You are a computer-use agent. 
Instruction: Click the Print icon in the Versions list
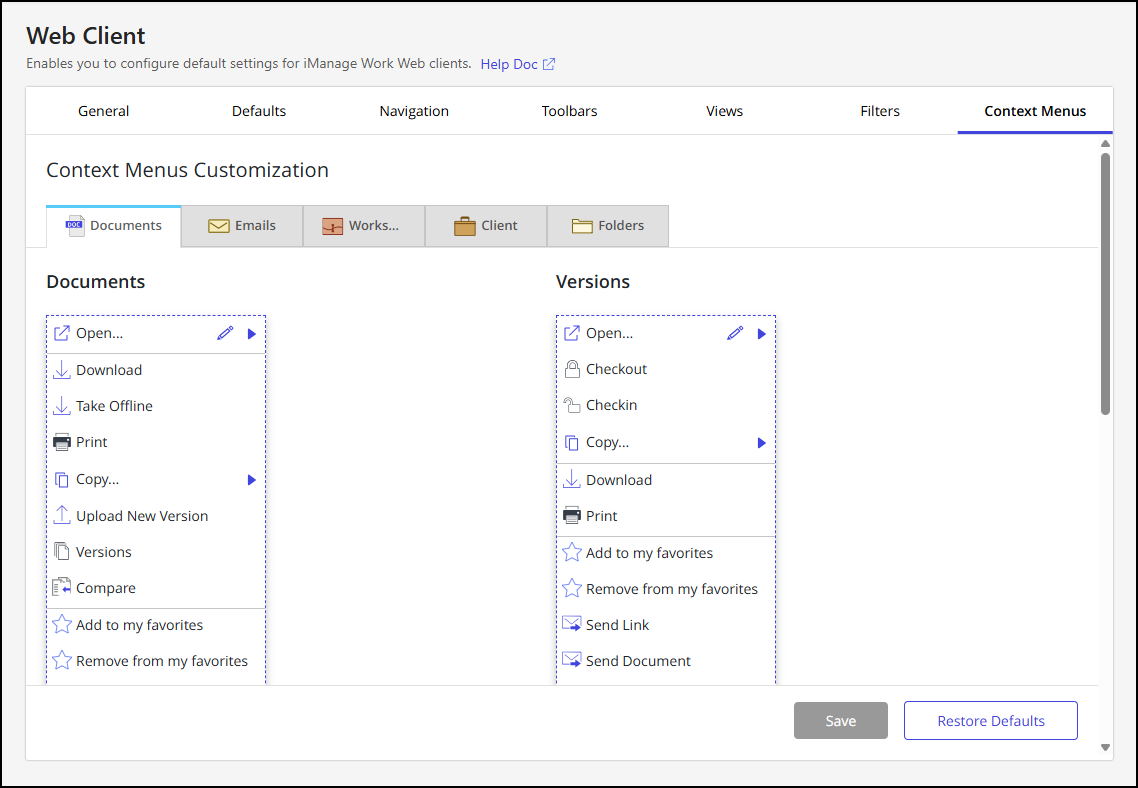click(x=572, y=515)
